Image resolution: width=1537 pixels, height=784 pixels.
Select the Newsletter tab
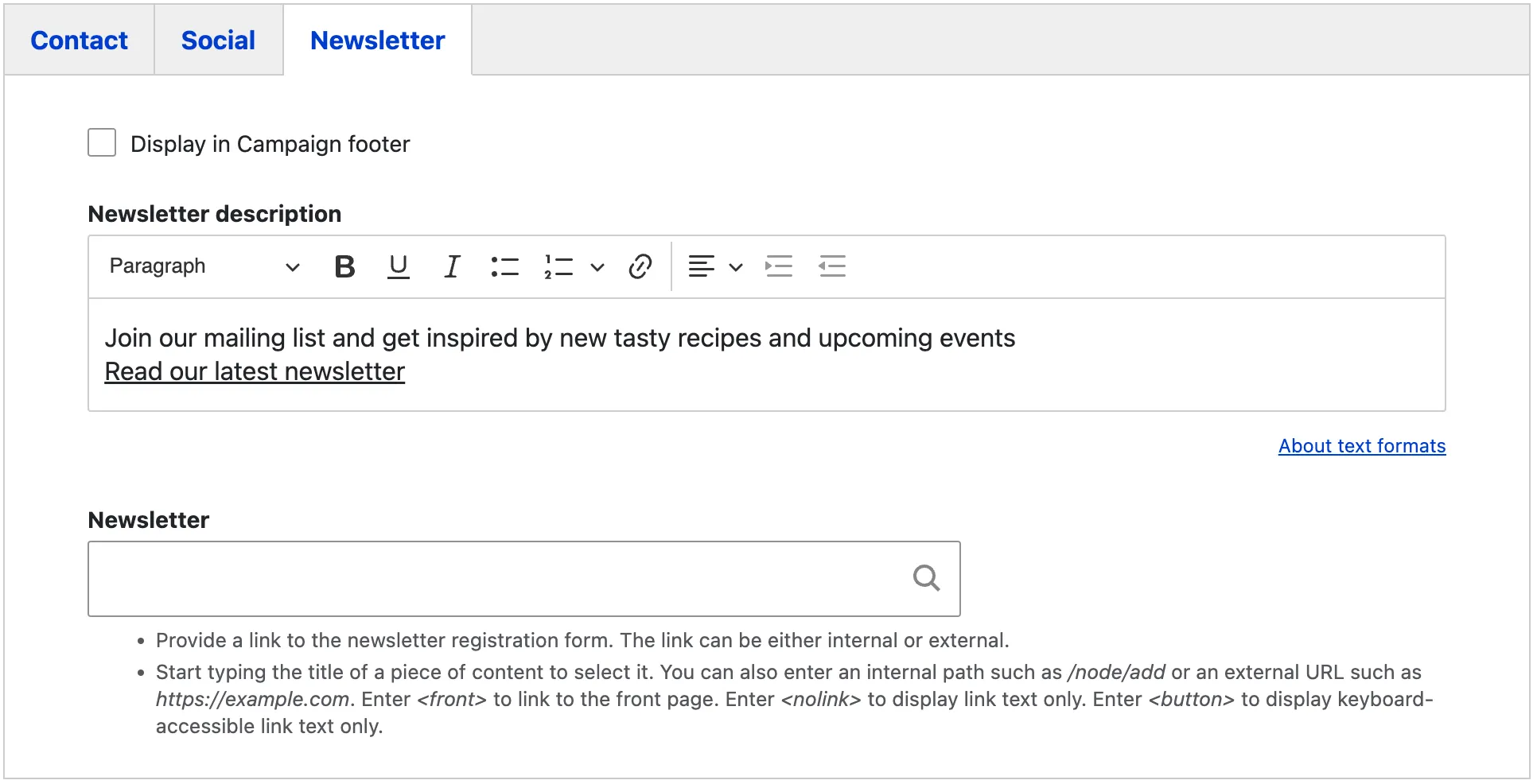pyautogui.click(x=377, y=41)
